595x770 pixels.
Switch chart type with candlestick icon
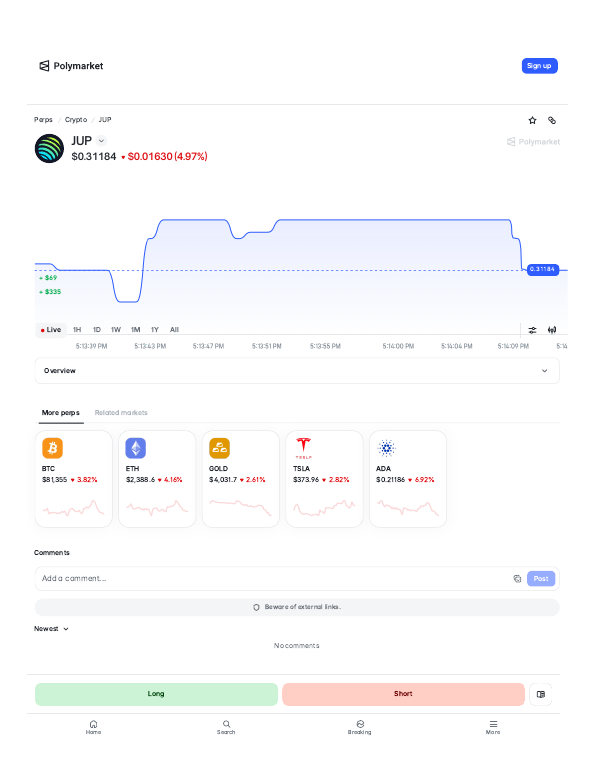coord(552,330)
